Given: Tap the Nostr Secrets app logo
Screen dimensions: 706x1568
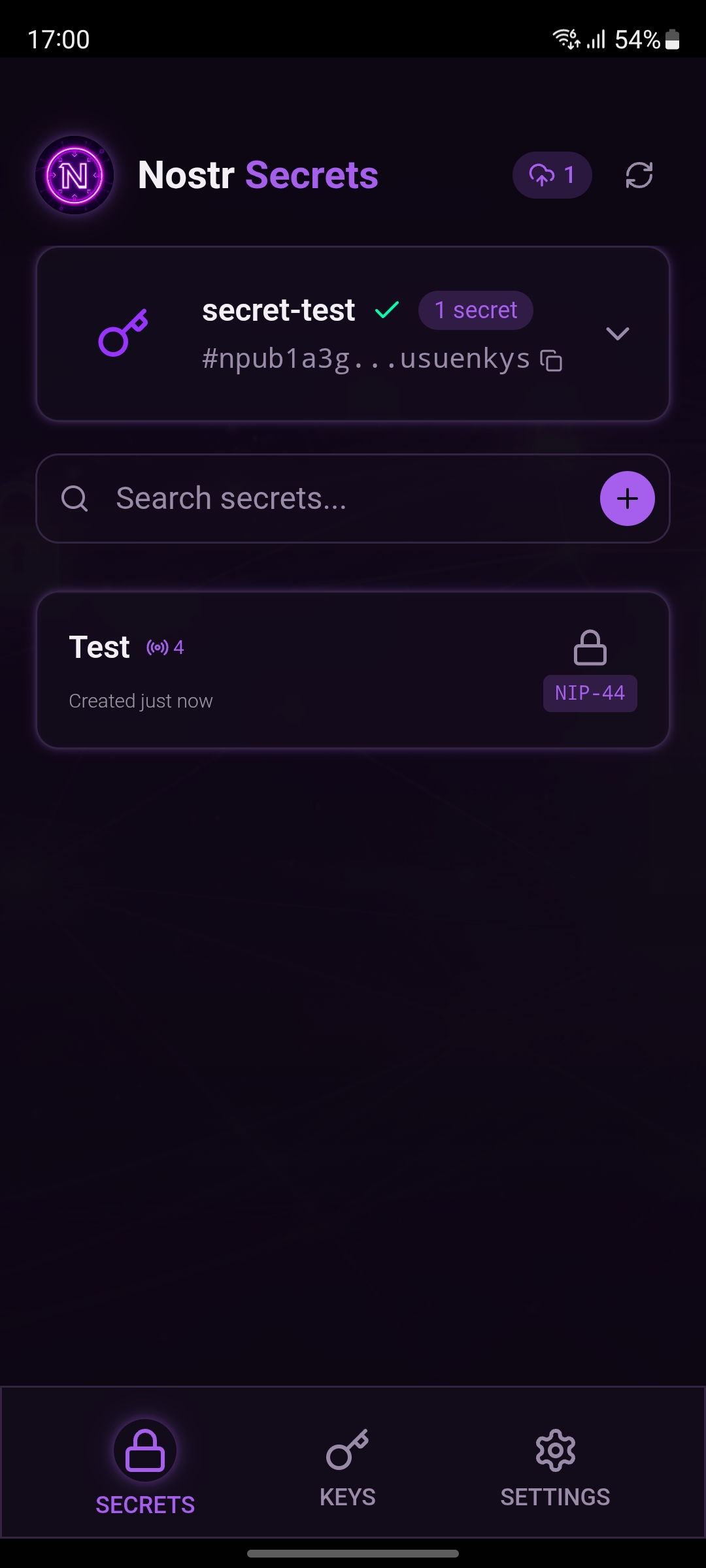Looking at the screenshot, I should pyautogui.click(x=75, y=174).
